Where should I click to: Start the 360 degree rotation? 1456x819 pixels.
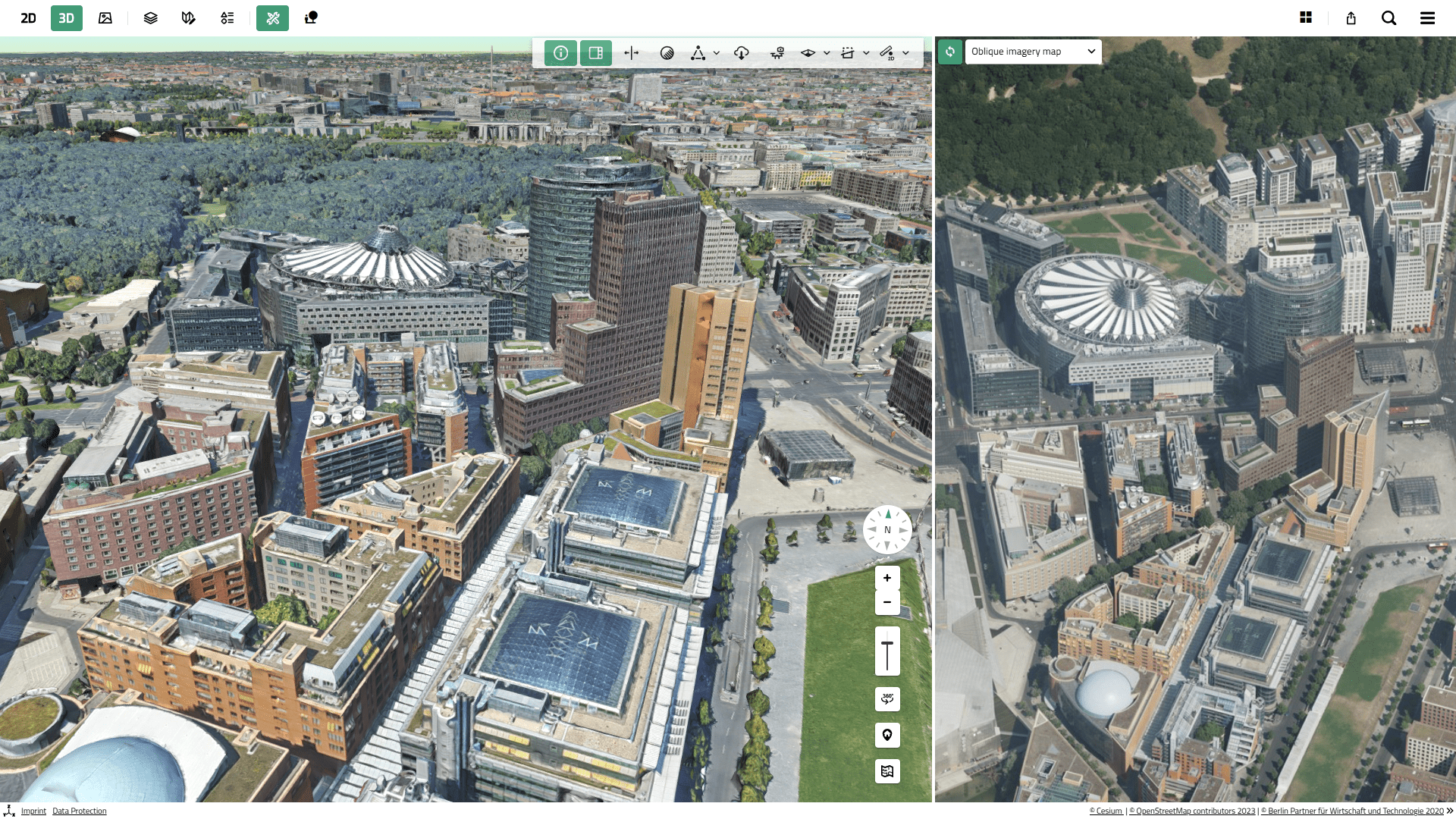click(887, 698)
